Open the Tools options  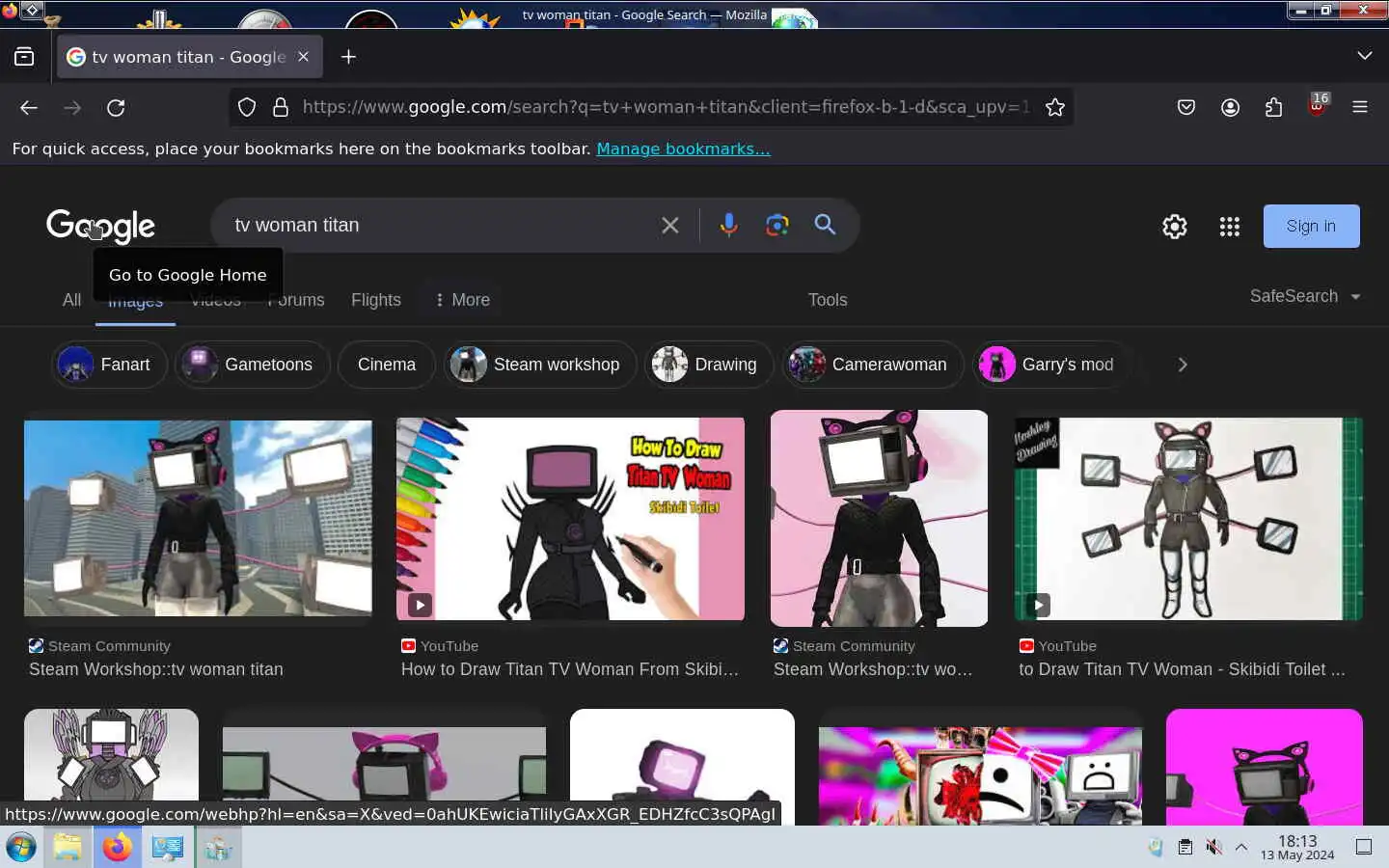pos(828,300)
